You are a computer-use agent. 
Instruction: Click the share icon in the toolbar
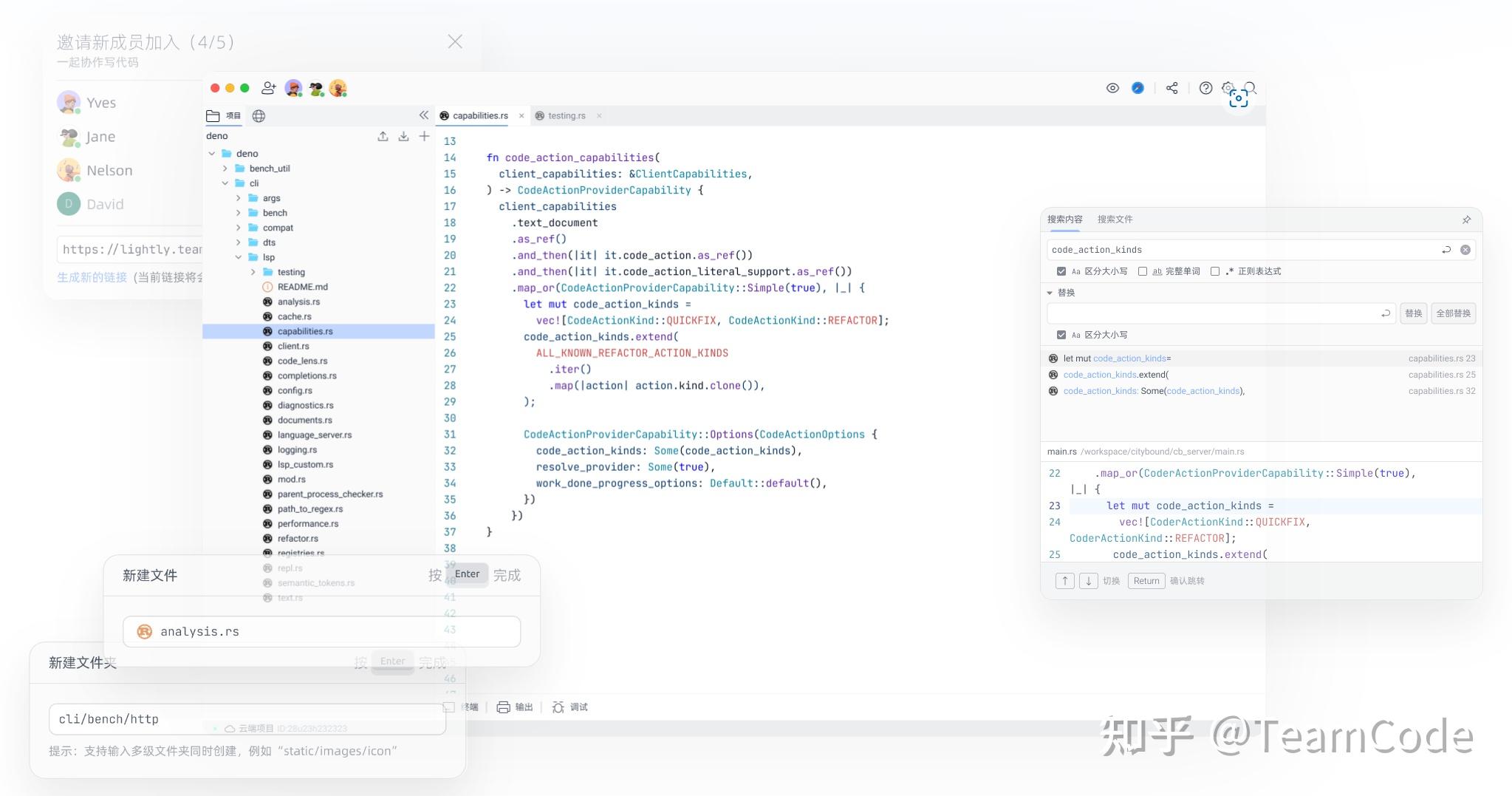point(1172,88)
